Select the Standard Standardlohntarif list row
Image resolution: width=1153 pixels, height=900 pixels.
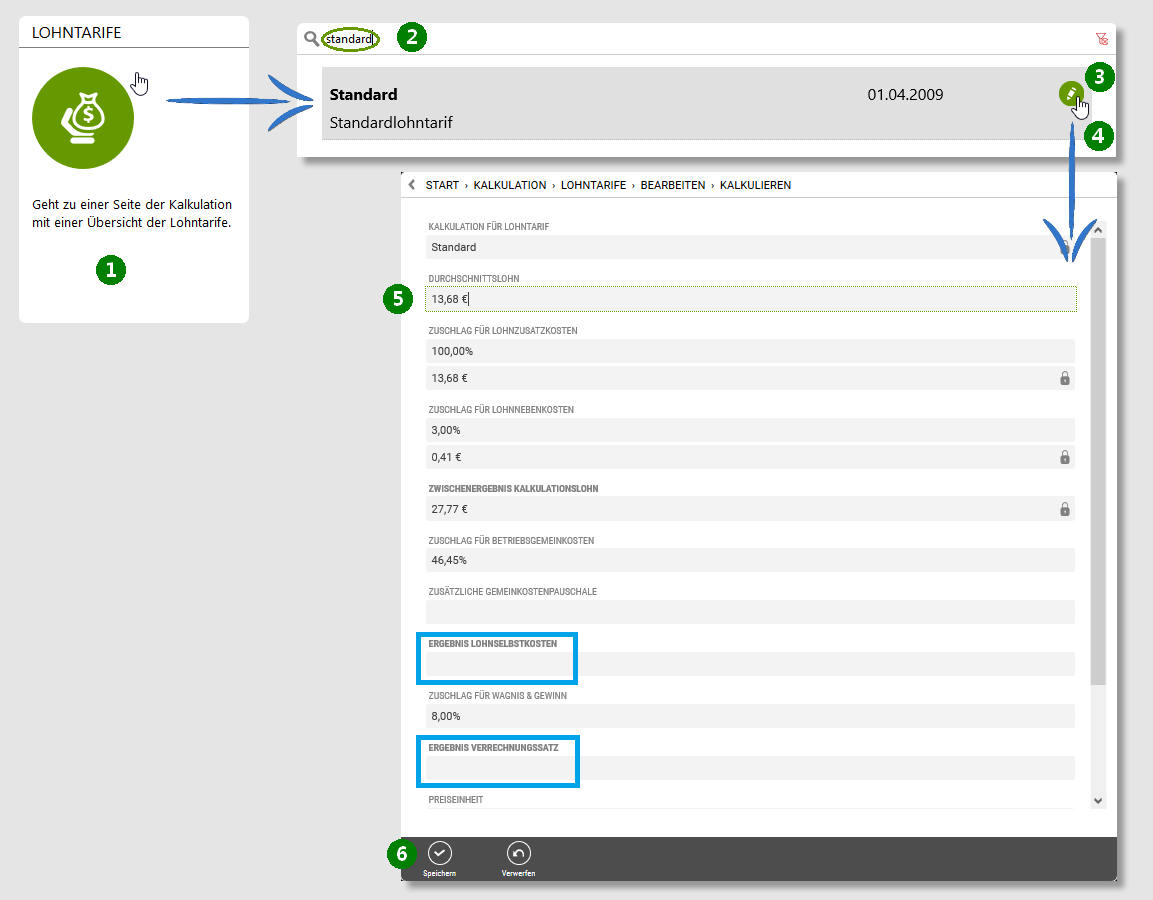tap(600, 104)
